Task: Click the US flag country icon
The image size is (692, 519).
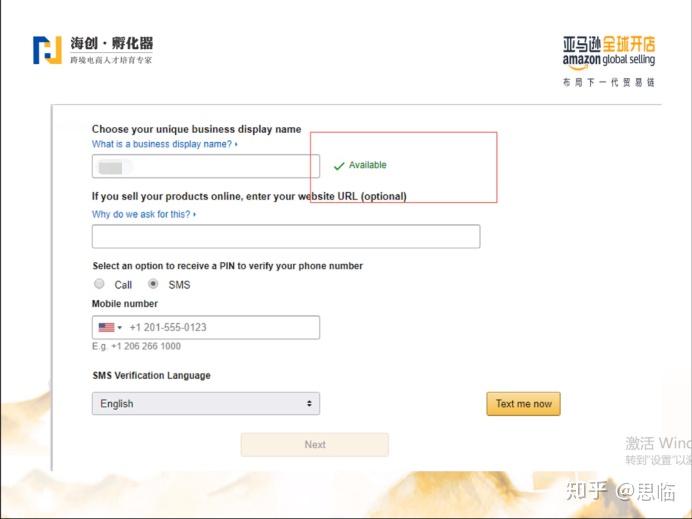Action: [106, 327]
